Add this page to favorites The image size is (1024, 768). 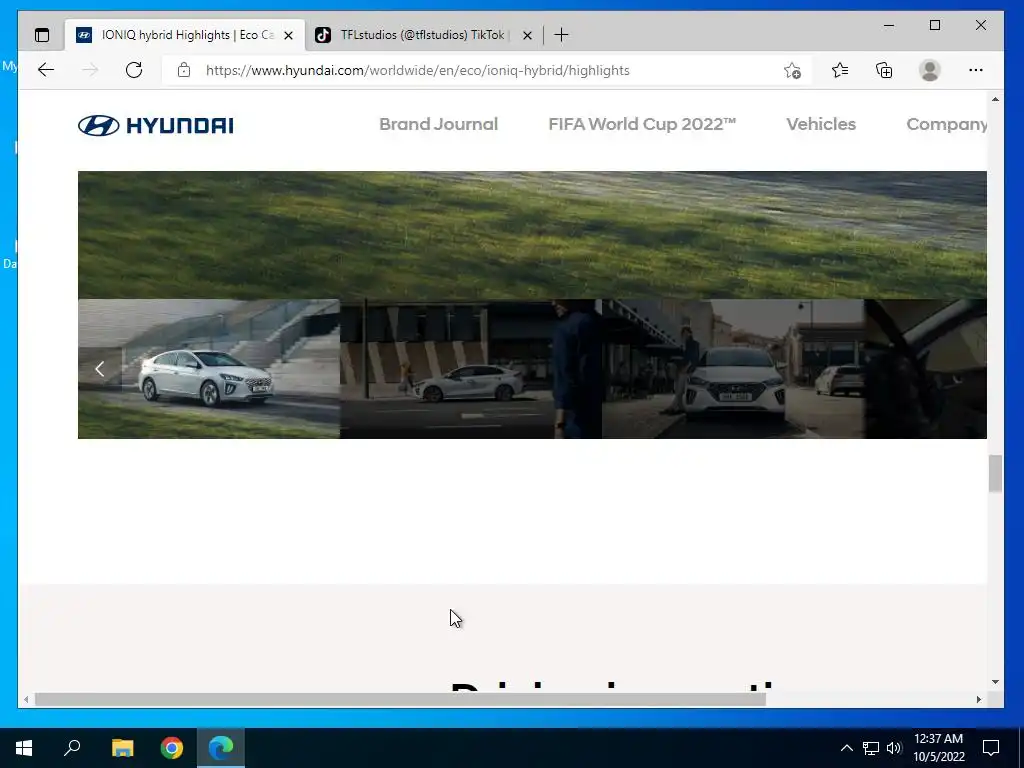[792, 71]
